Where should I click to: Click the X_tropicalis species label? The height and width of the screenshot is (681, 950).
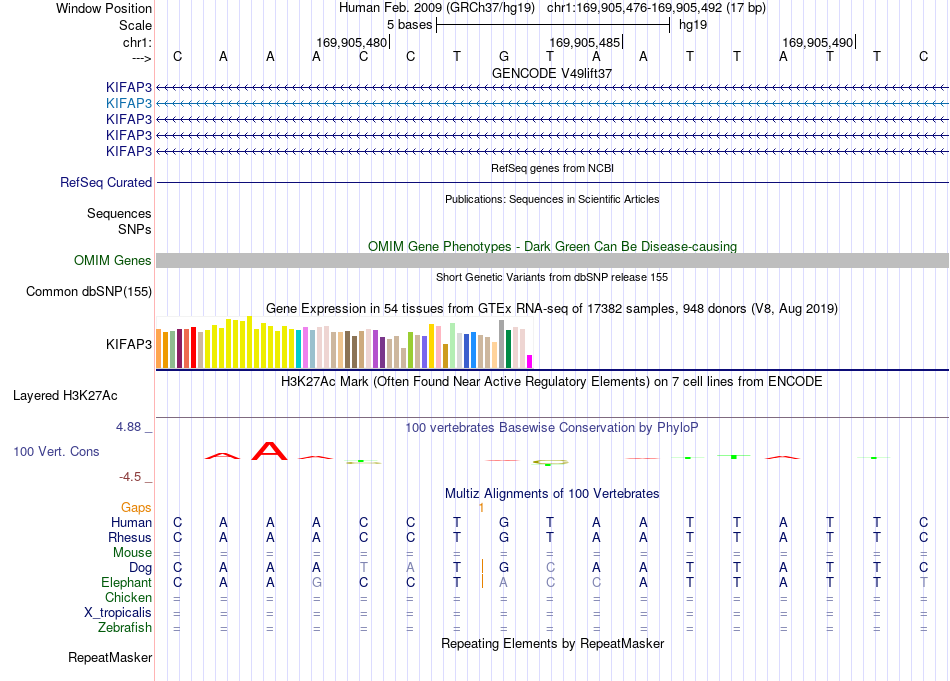point(118,613)
